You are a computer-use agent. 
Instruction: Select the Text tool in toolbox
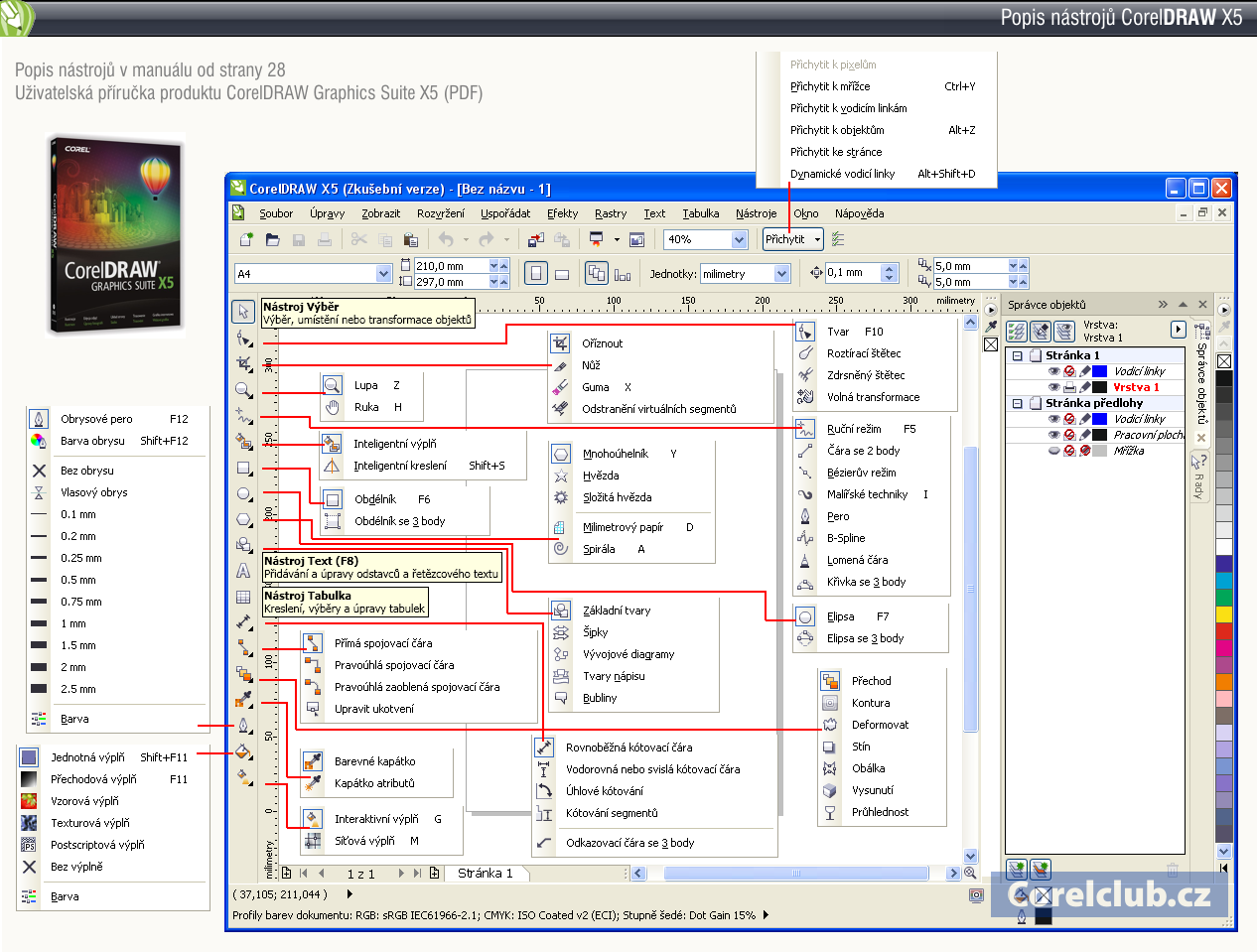243,571
